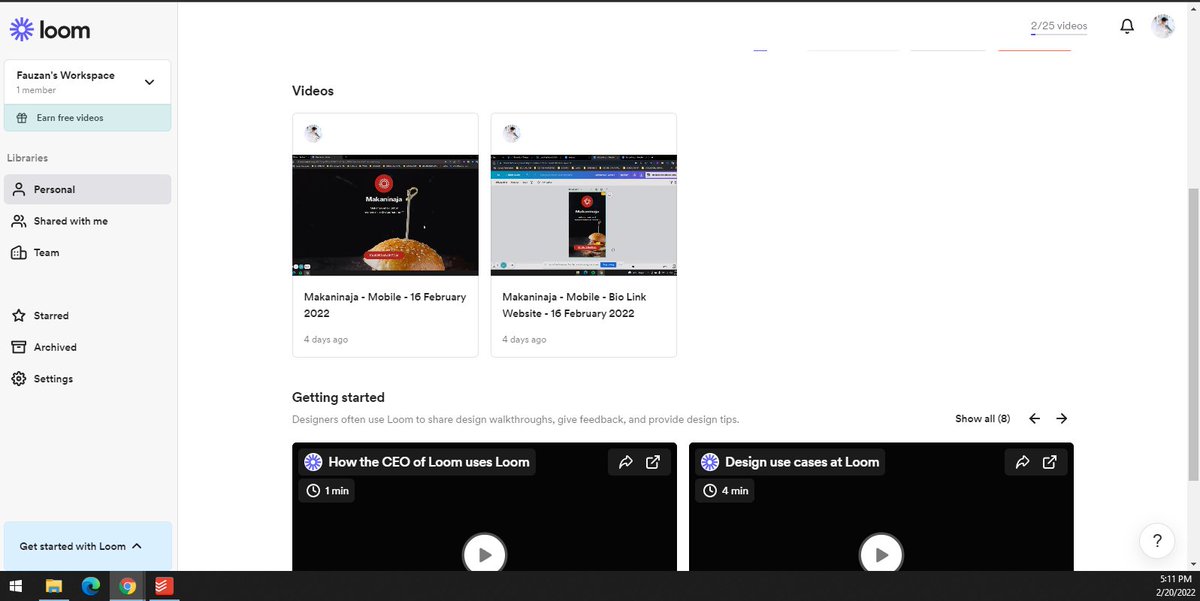Viewport: 1200px width, 601px height.
Task: Open the profile avatar menu
Action: [x=1163, y=26]
